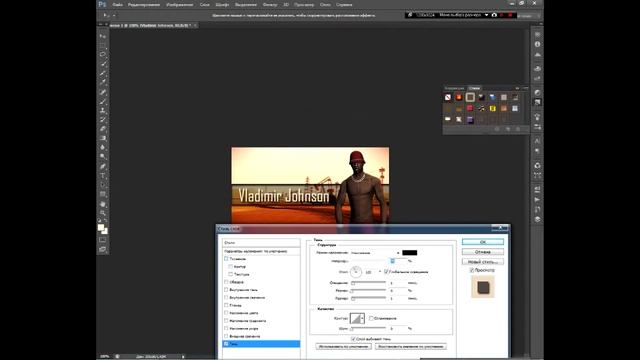
Task: Open the Файл menu
Action: (x=118, y=4)
